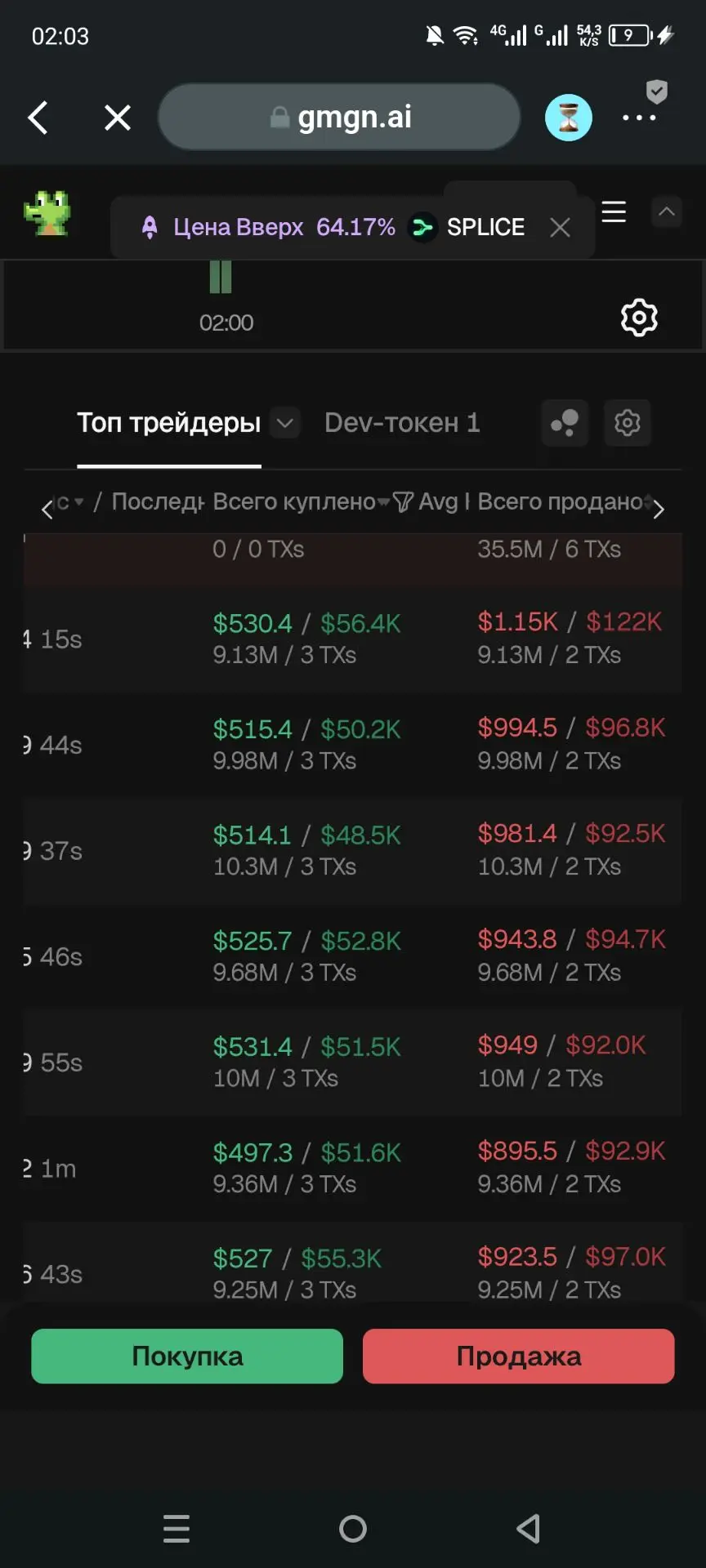Image resolution: width=706 pixels, height=1568 pixels.
Task: Switch to the Dev-токен 1 tab
Action: pos(402,423)
